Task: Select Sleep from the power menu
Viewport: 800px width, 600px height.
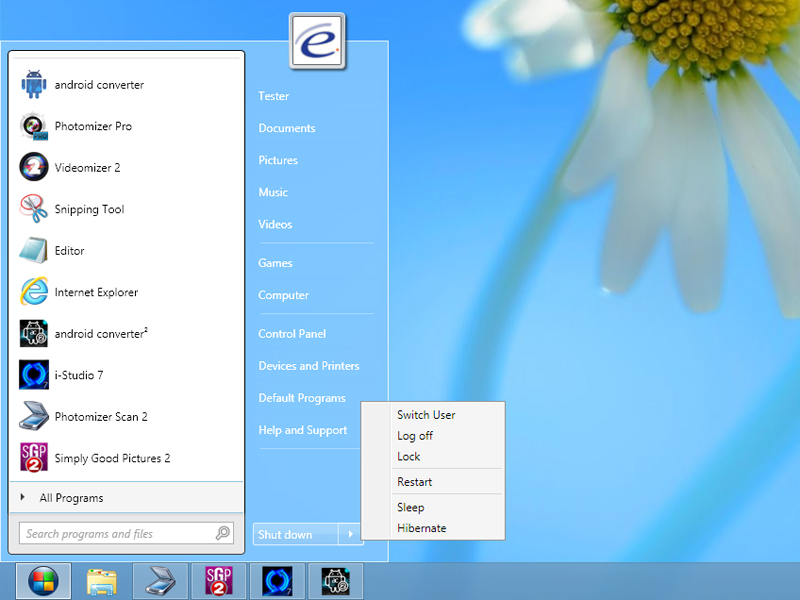Action: point(411,507)
